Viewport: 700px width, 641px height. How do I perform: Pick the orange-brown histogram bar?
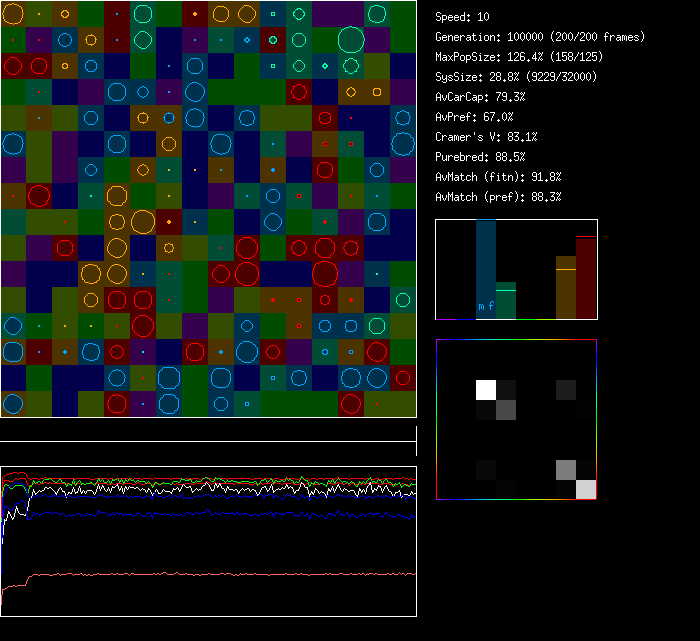pos(566,288)
